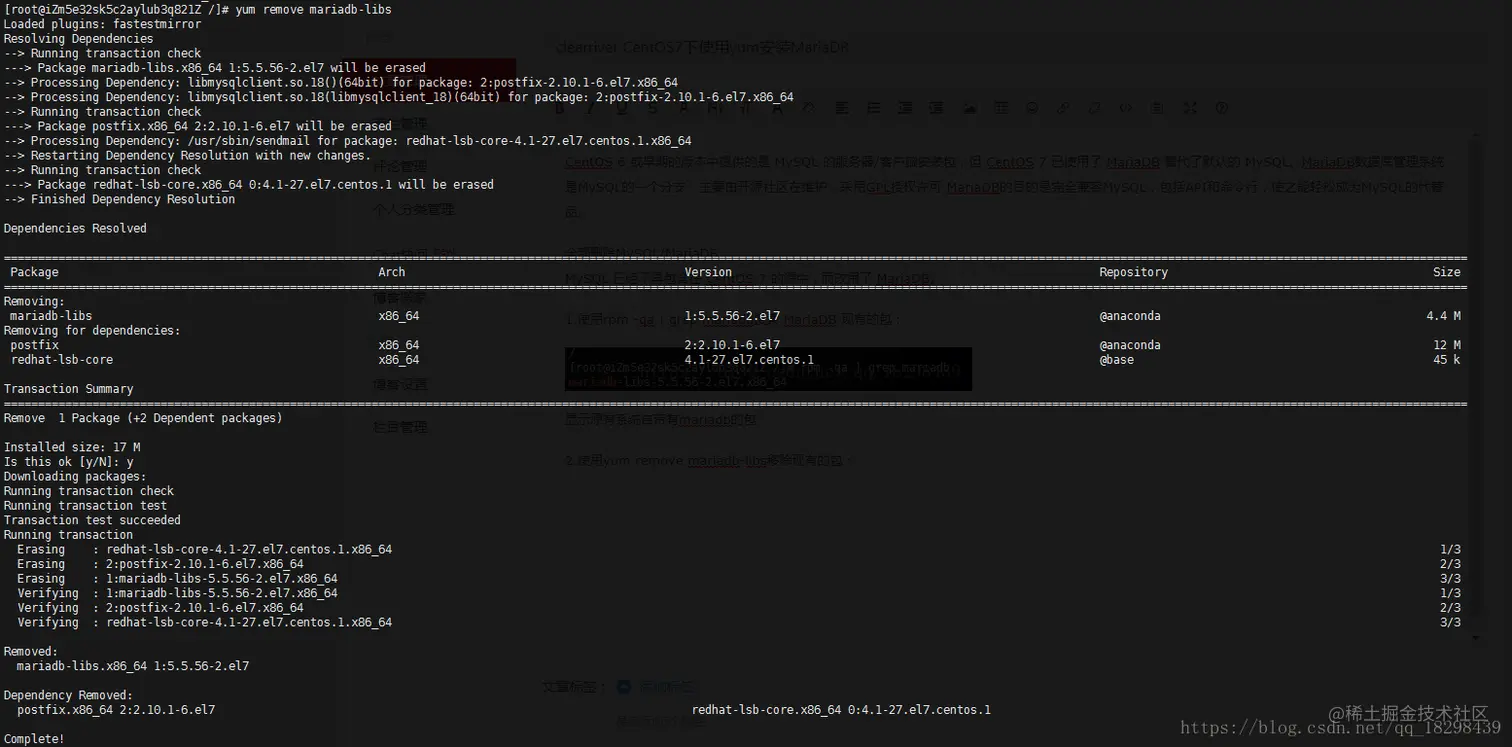Screen dimensions: 1512x747
Task: Click the '4.4 M' size value
Action: click(1443, 316)
